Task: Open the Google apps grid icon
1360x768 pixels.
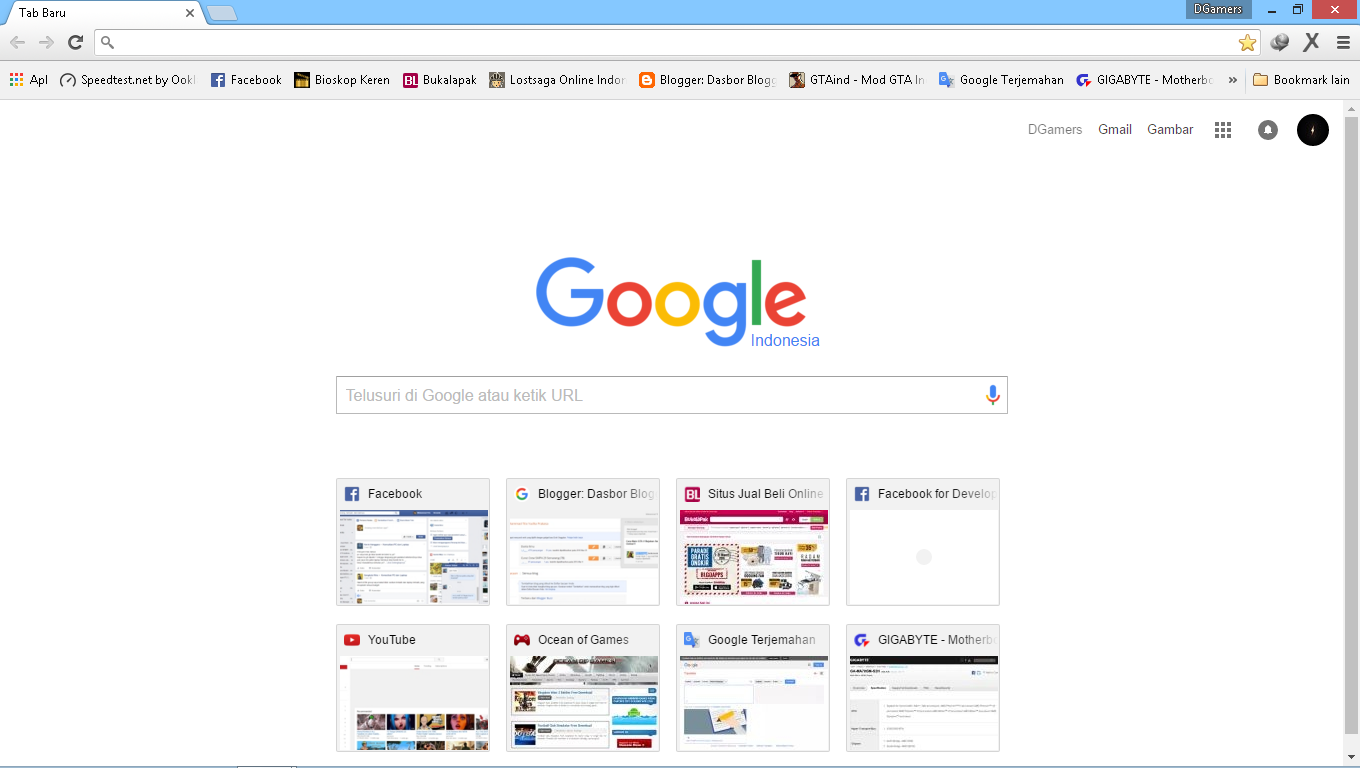Action: click(1222, 130)
